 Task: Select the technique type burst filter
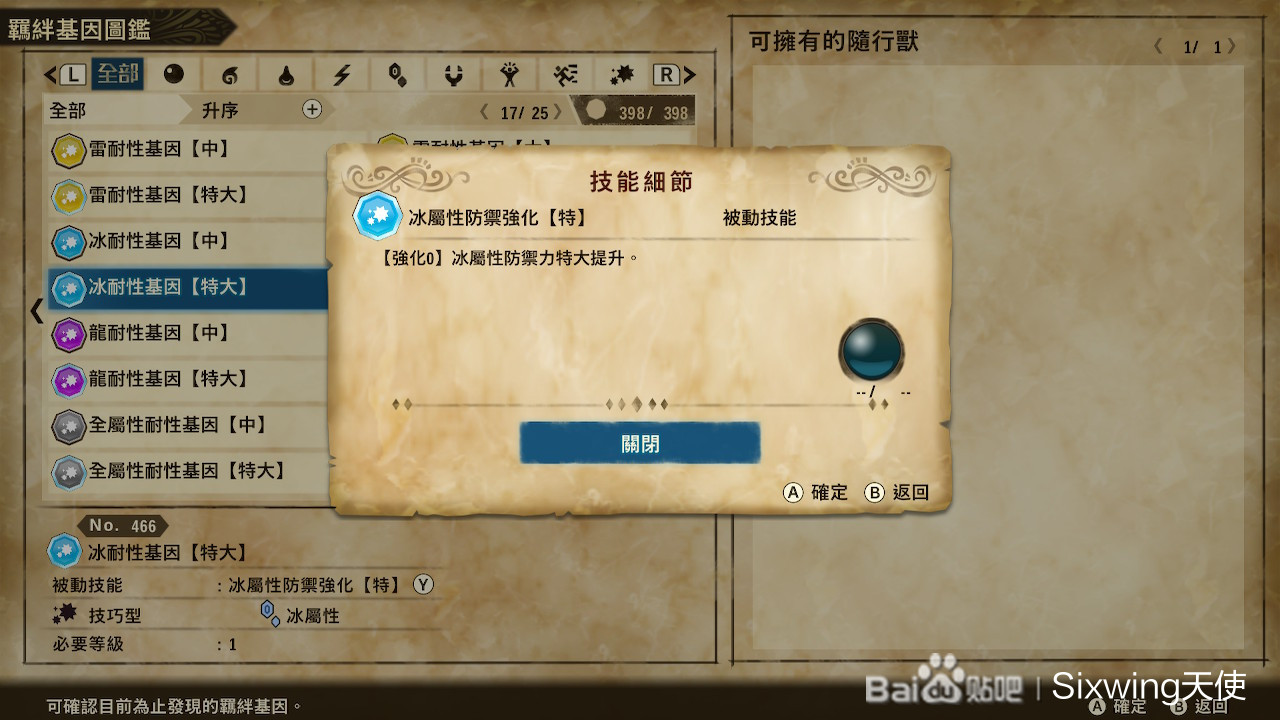pos(622,74)
